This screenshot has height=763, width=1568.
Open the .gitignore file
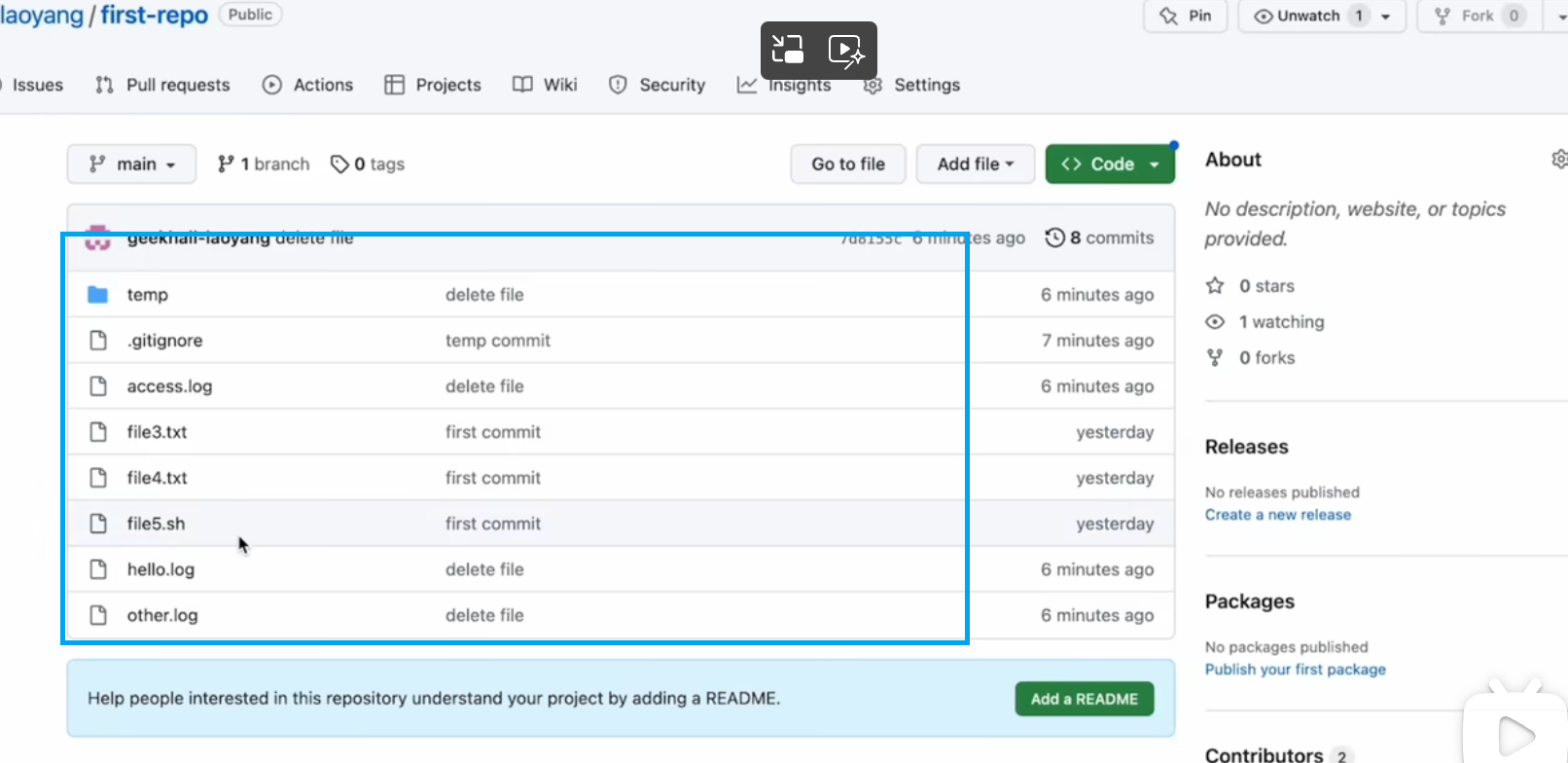pyautogui.click(x=164, y=340)
